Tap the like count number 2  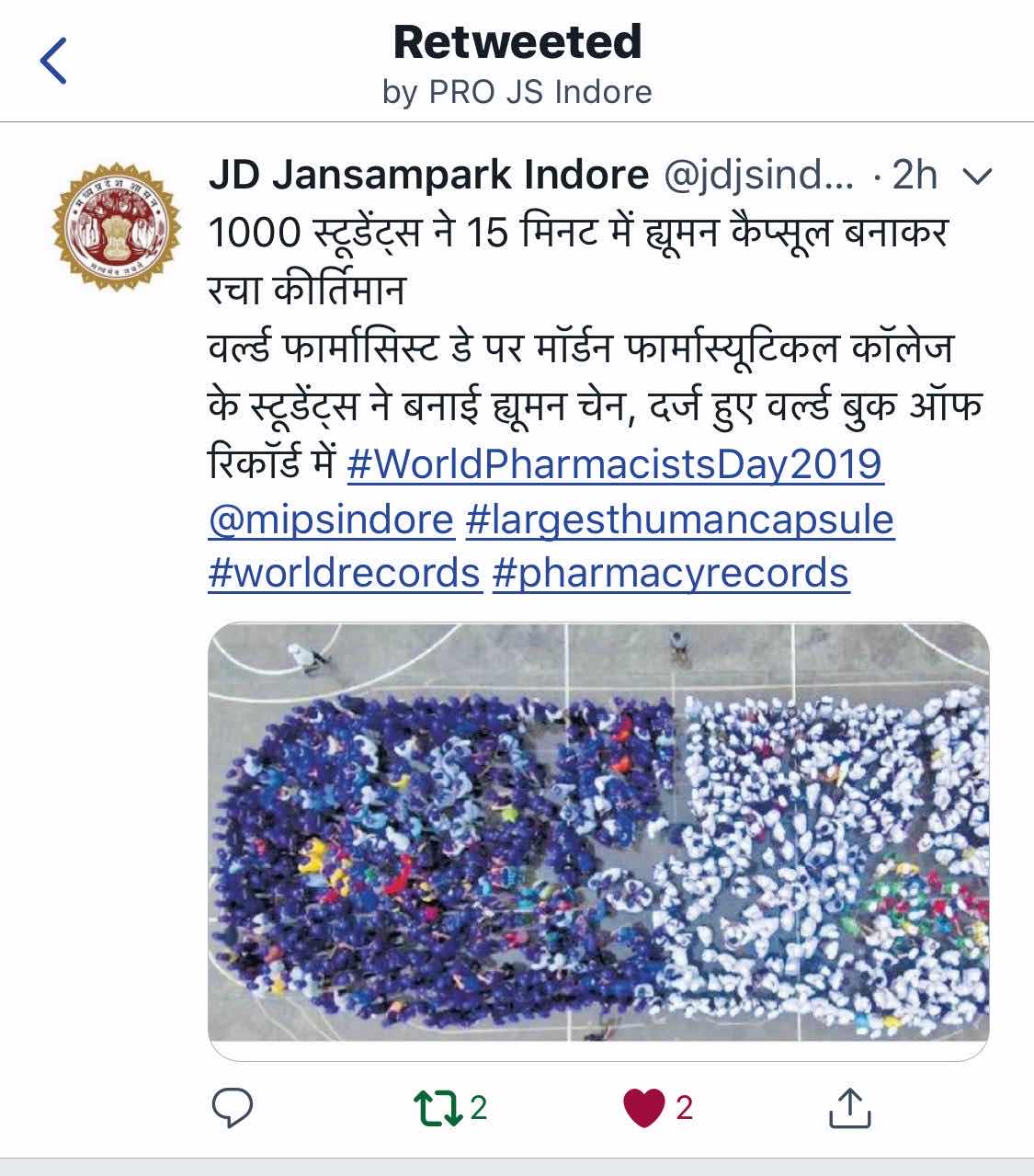click(684, 1108)
